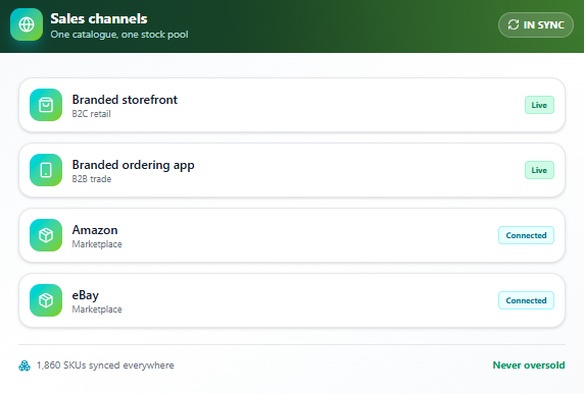This screenshot has width=584, height=394.
Task: Click the Connected badge on Amazon
Action: click(526, 235)
